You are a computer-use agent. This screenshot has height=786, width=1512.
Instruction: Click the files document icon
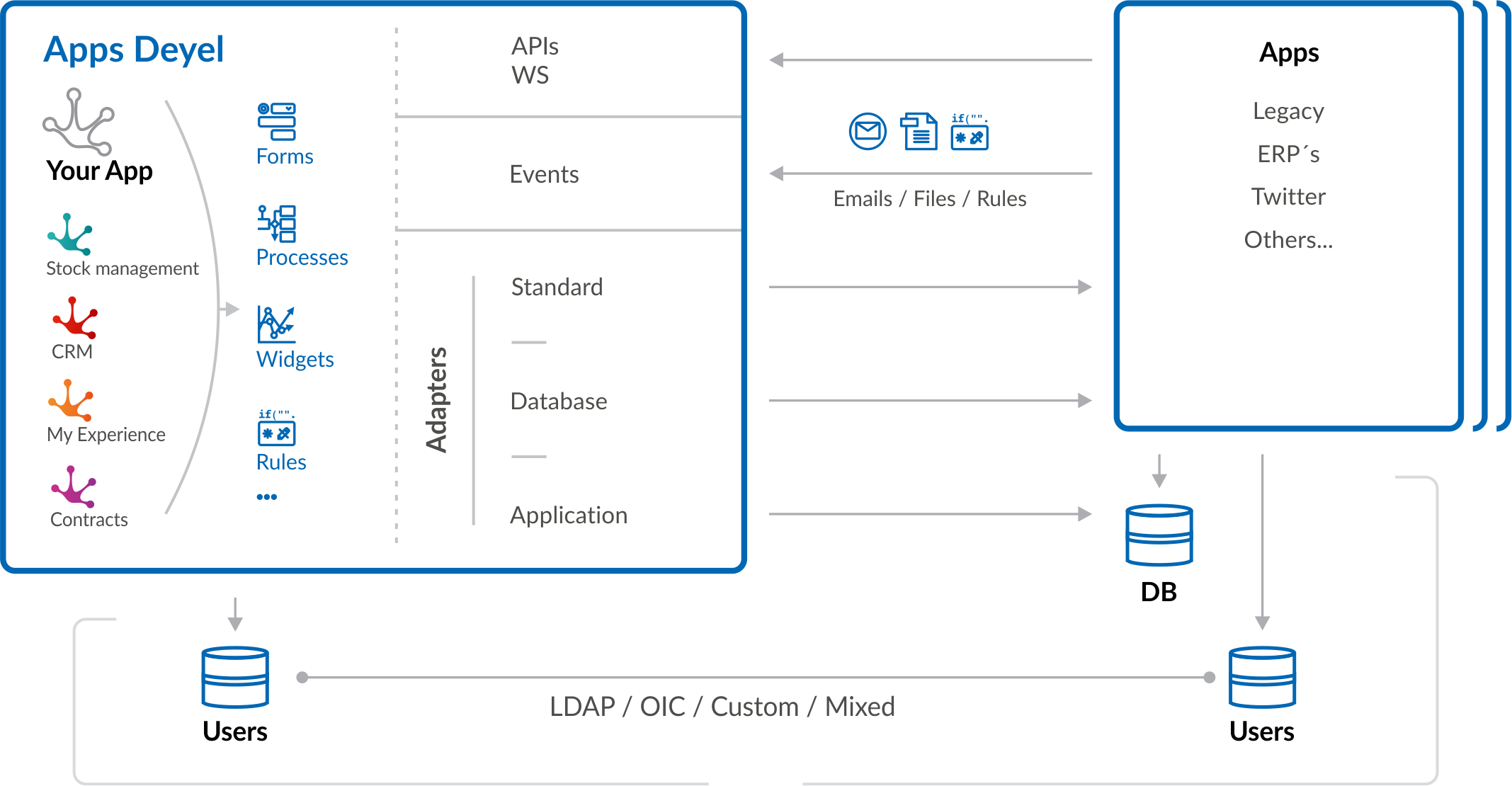[919, 131]
